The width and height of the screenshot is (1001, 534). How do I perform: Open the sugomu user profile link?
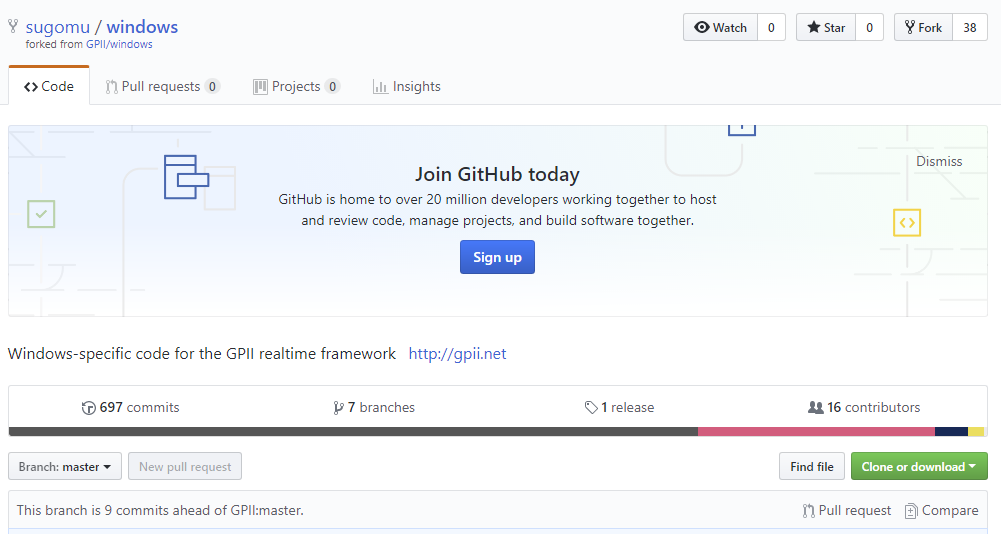click(x=57, y=27)
